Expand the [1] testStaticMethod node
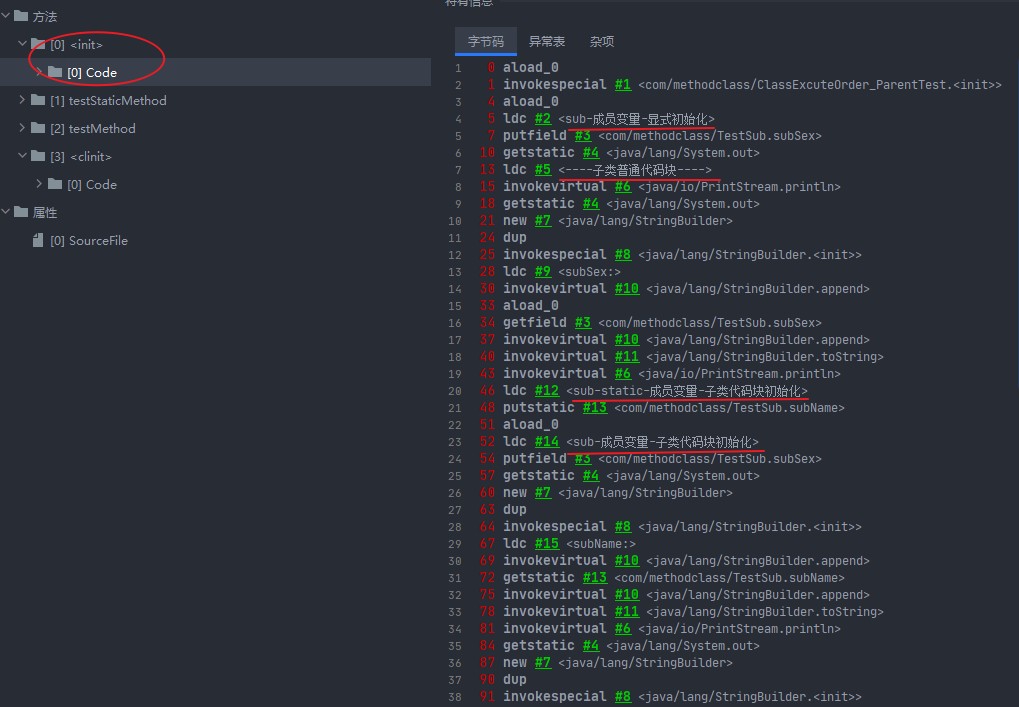Screen dimensions: 1019x707 coord(22,99)
